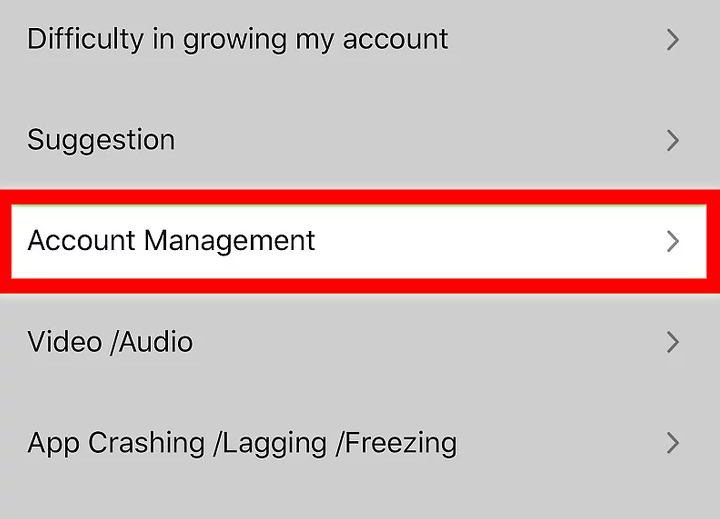Click blank middle area of Suggestion row

tap(420, 140)
